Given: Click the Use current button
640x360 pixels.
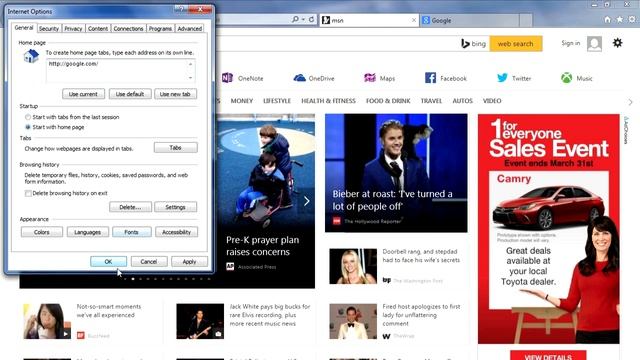Looking at the screenshot, I should pyautogui.click(x=83, y=94).
